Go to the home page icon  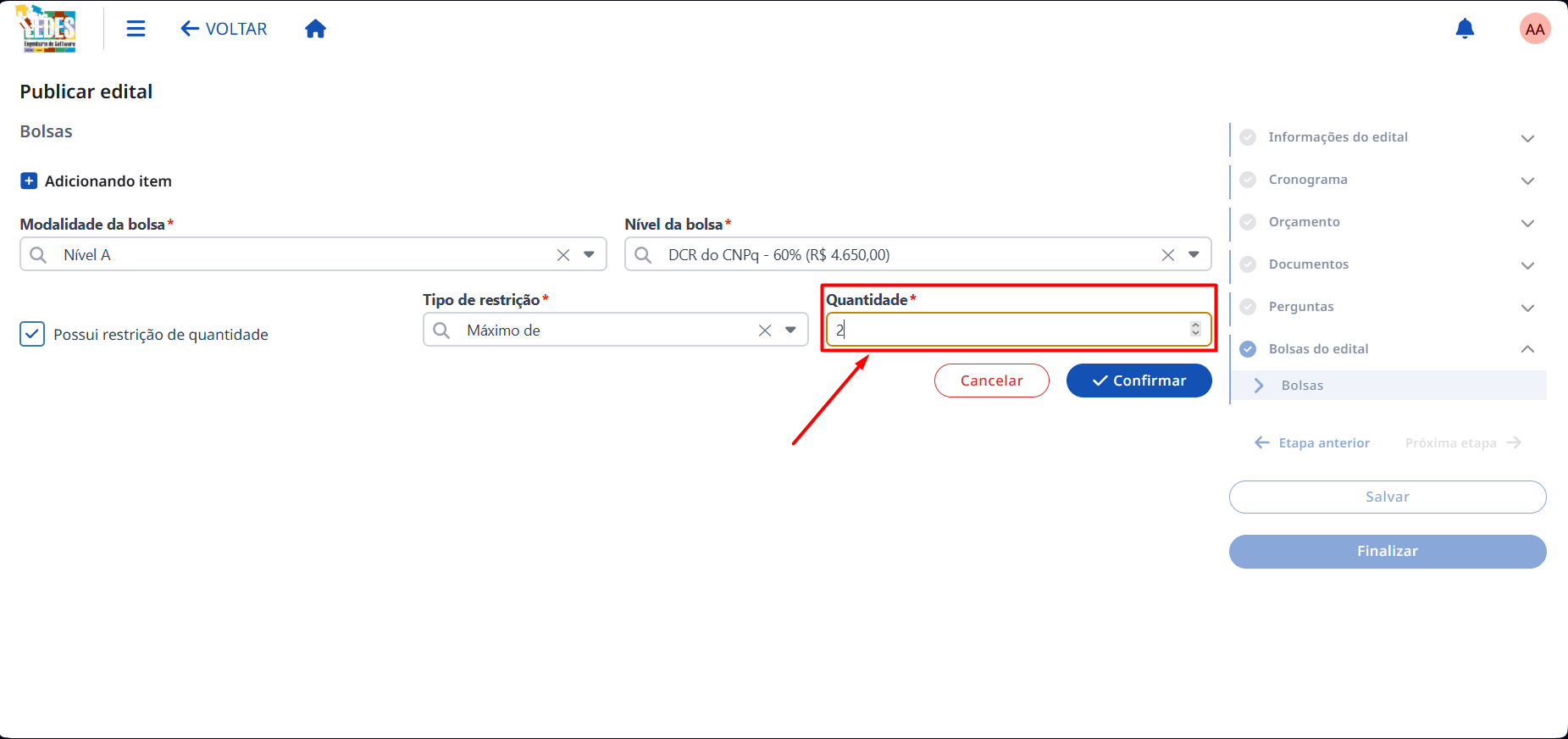[x=315, y=29]
